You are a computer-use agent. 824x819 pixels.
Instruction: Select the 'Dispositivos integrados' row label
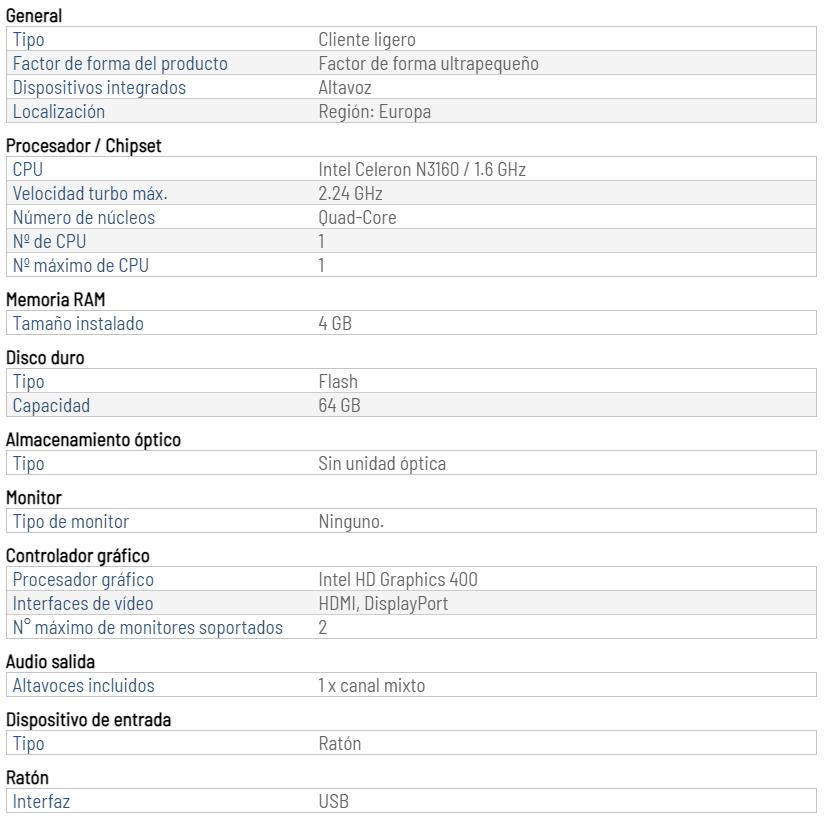point(99,88)
